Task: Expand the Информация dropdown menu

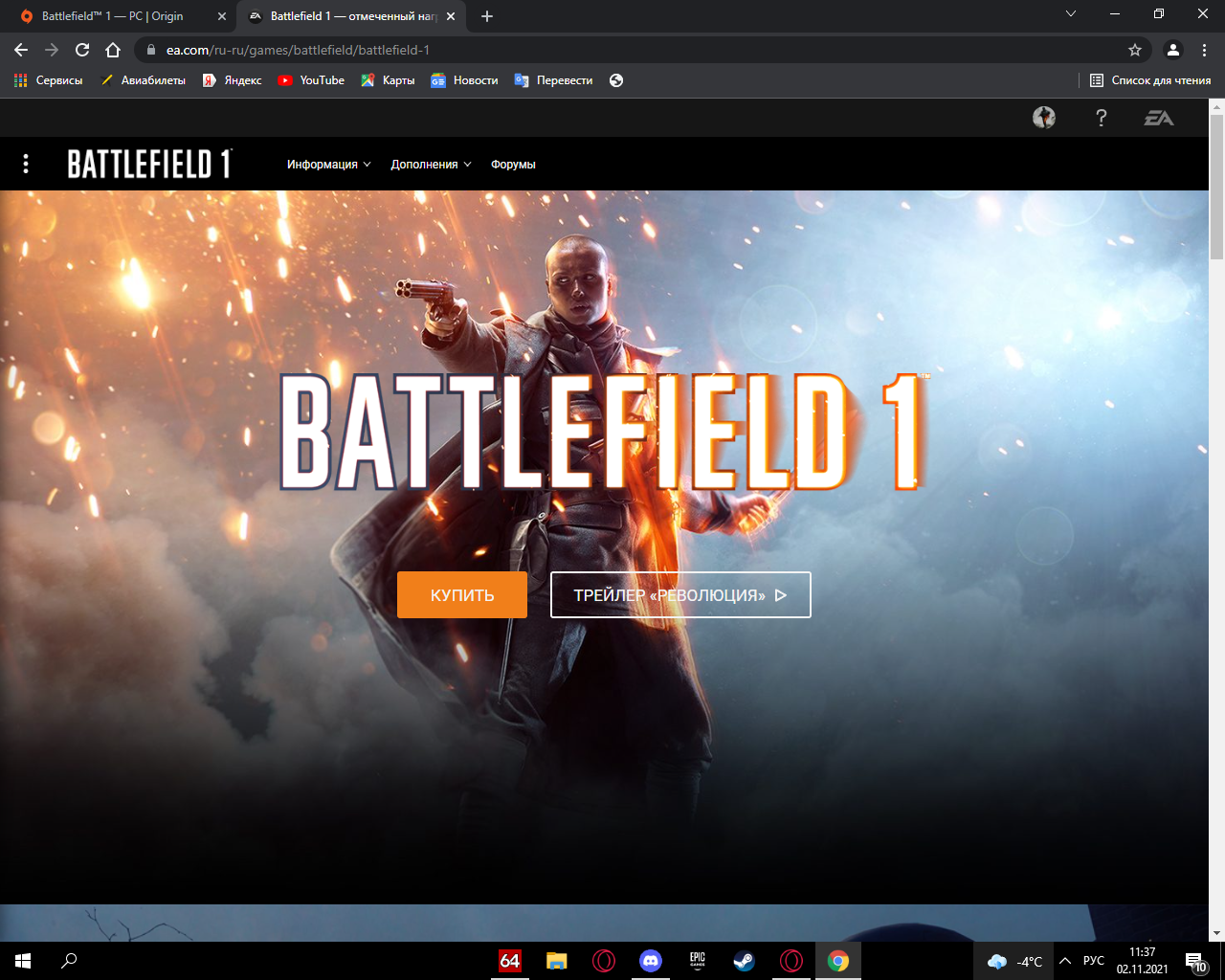Action: pyautogui.click(x=329, y=165)
